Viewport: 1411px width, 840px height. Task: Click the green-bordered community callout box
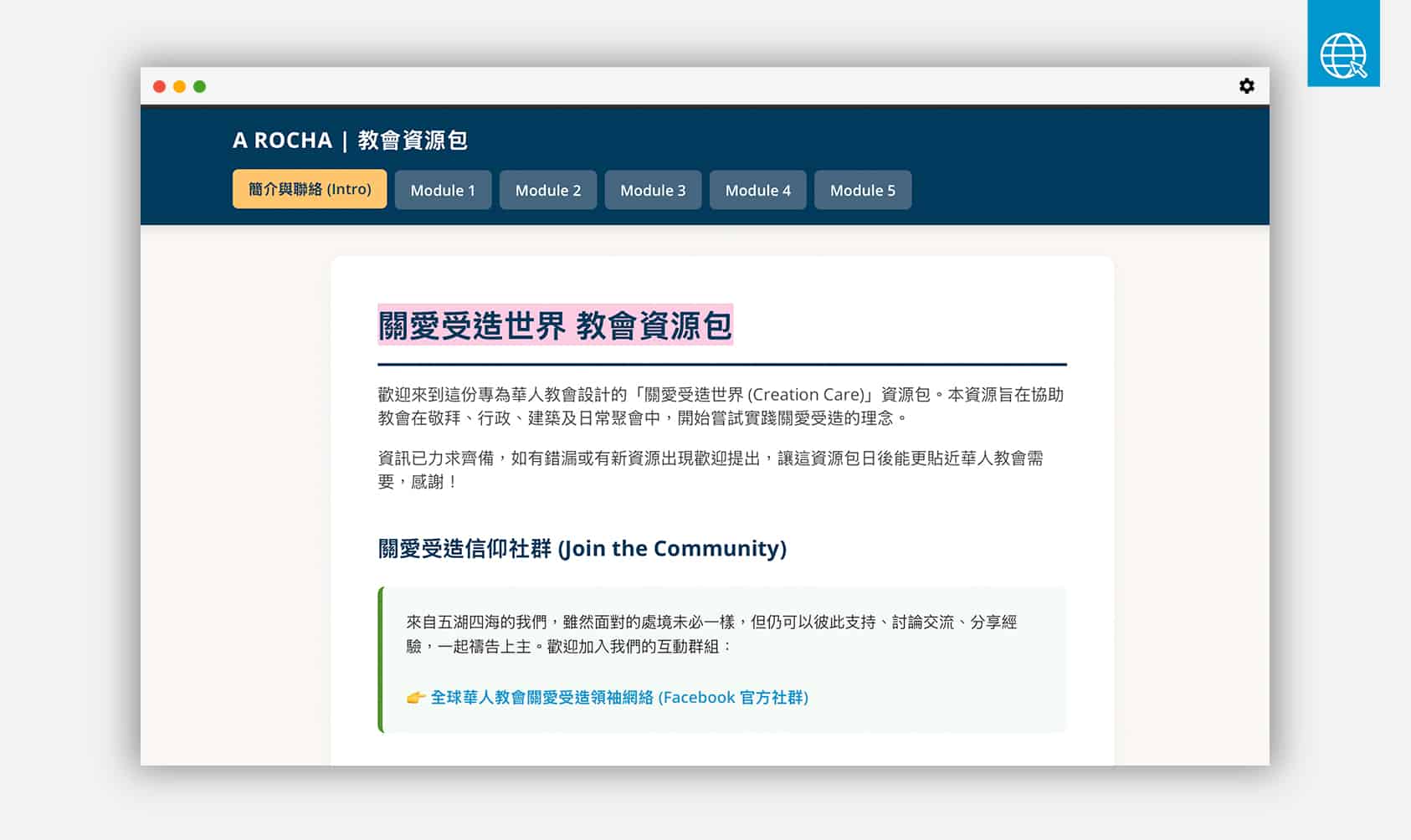click(x=722, y=659)
